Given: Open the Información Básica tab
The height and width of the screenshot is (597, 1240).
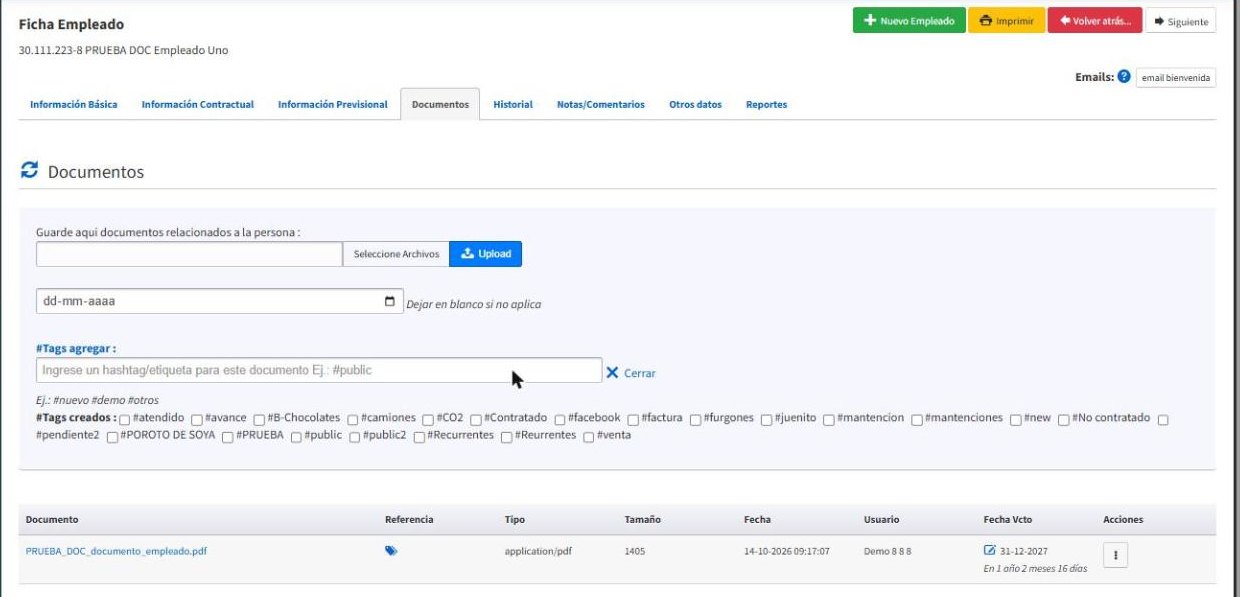Looking at the screenshot, I should pyautogui.click(x=73, y=104).
